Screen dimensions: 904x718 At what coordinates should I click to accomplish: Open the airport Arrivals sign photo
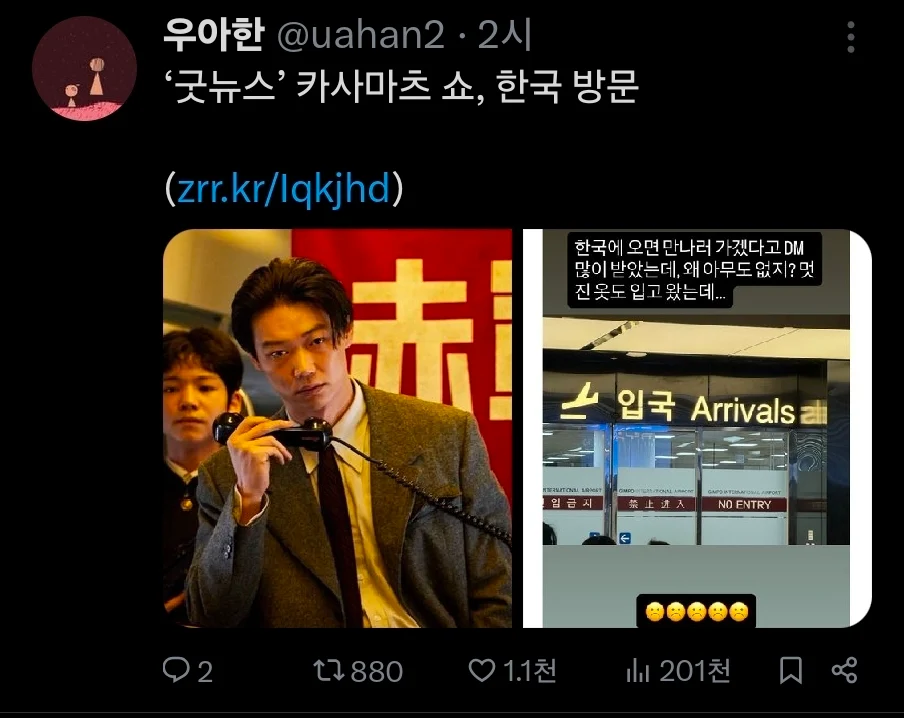point(697,428)
